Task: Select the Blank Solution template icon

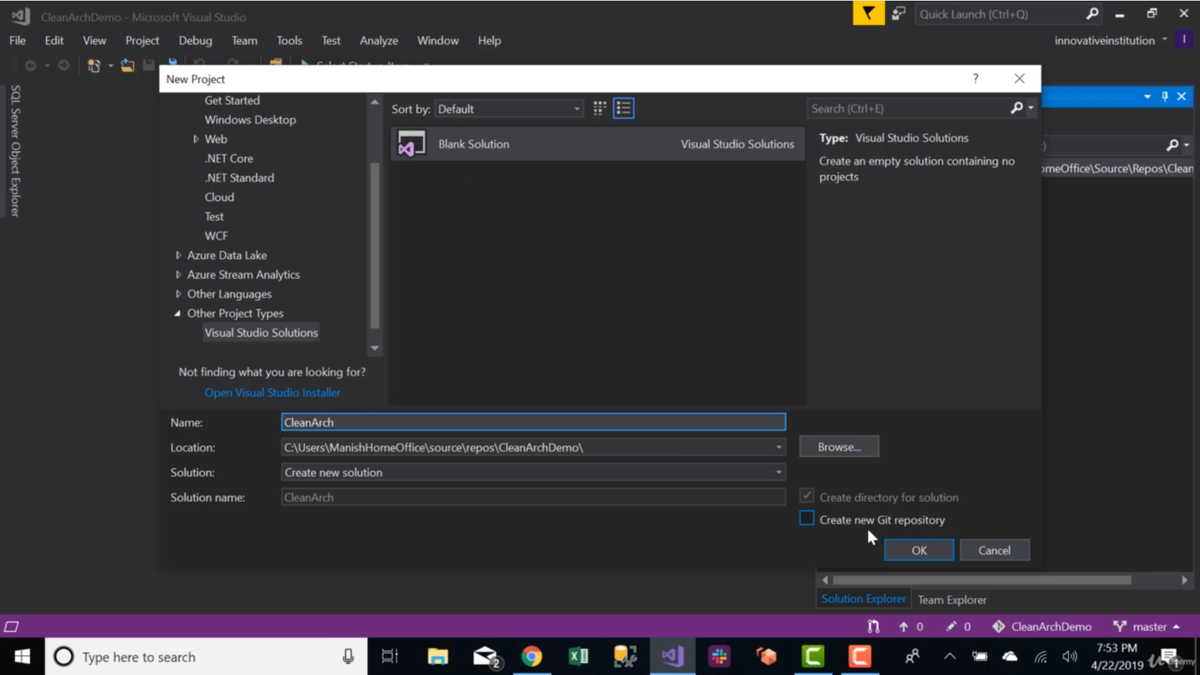Action: (x=411, y=144)
